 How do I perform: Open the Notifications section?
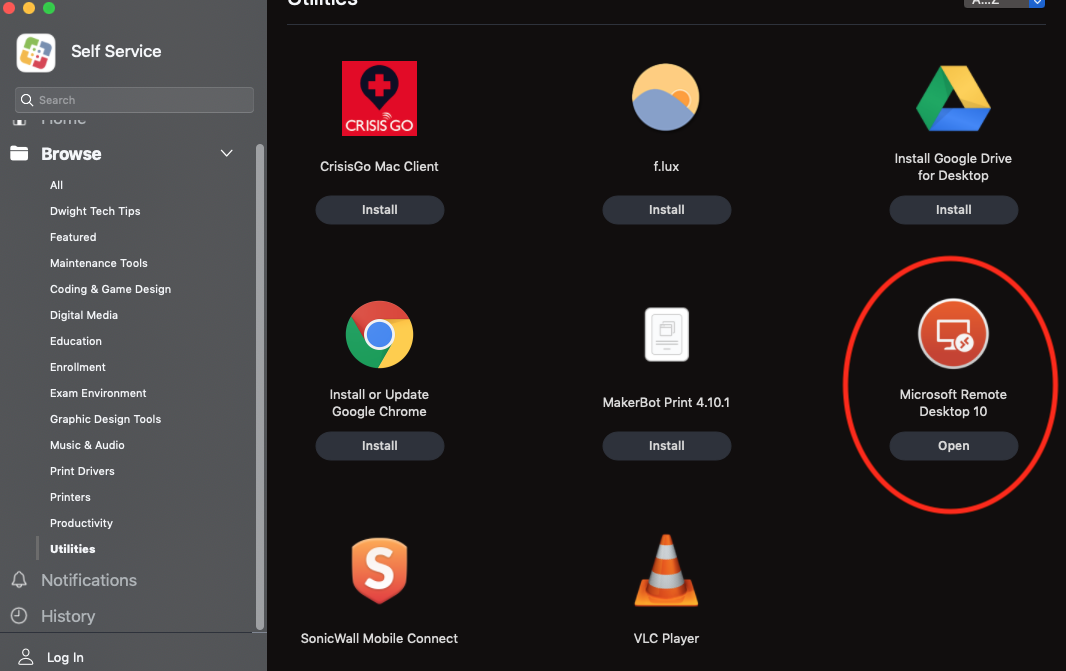tap(89, 580)
